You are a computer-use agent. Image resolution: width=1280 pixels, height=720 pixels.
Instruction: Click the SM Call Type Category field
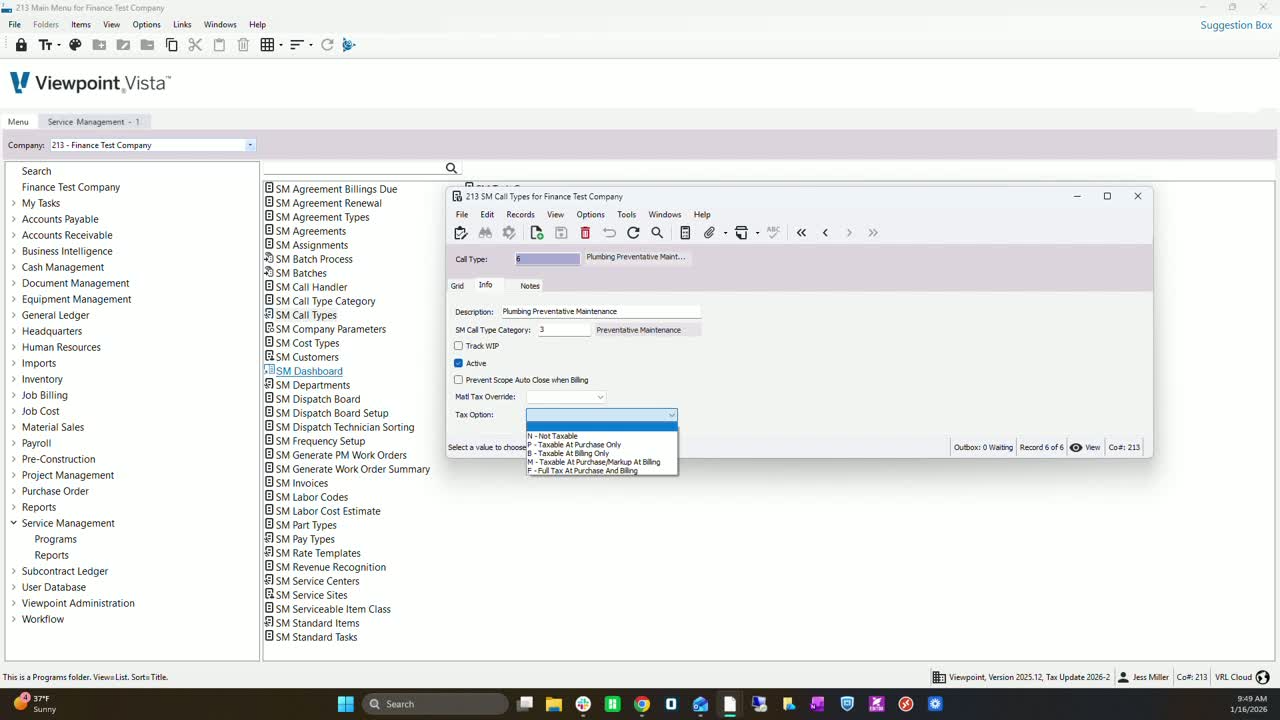click(x=564, y=330)
